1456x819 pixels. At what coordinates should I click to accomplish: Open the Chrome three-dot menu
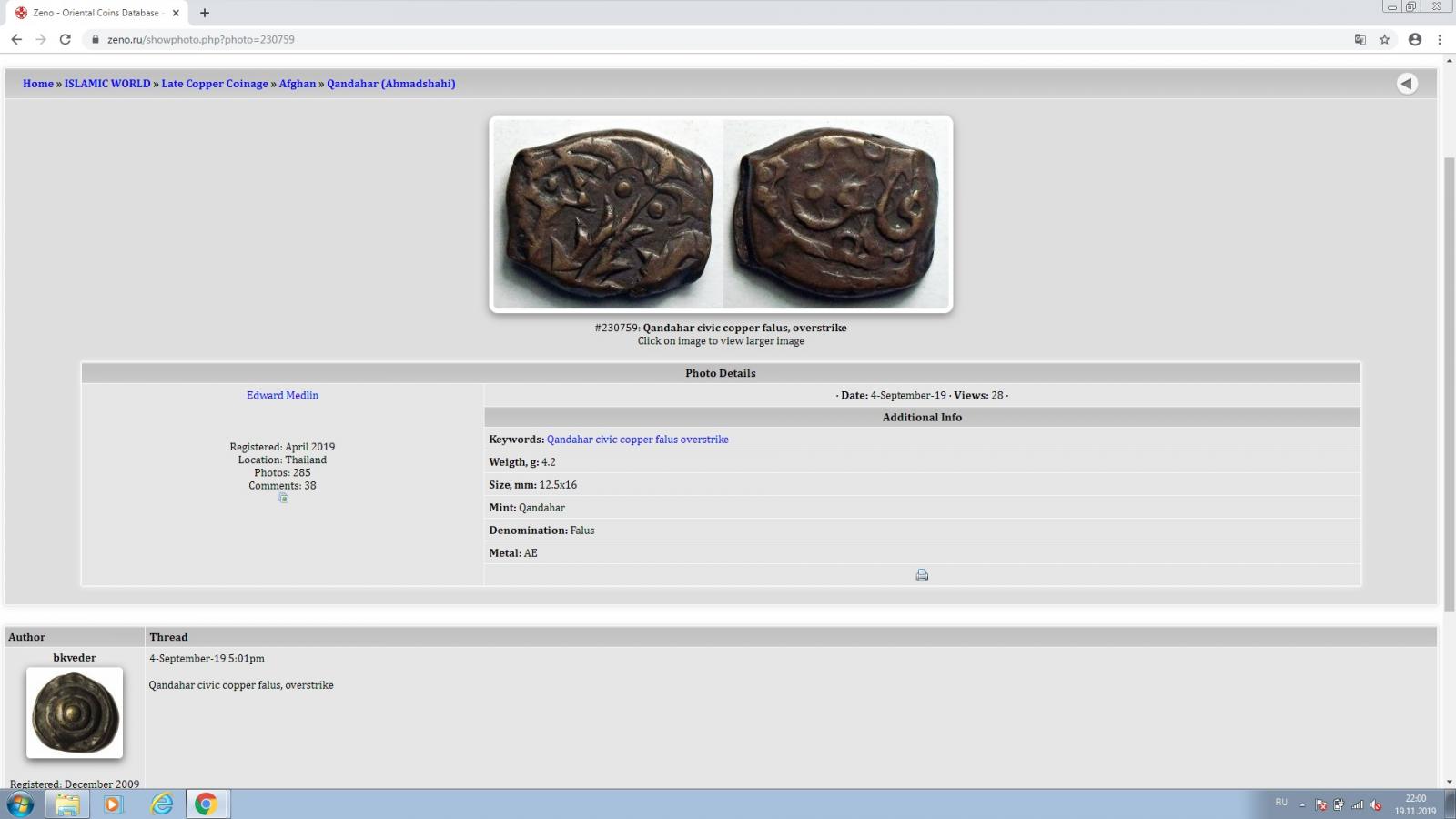[x=1440, y=39]
